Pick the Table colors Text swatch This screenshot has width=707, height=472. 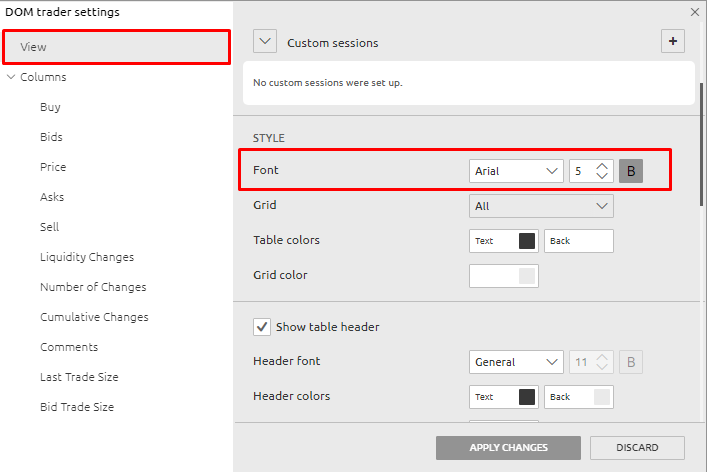click(526, 241)
